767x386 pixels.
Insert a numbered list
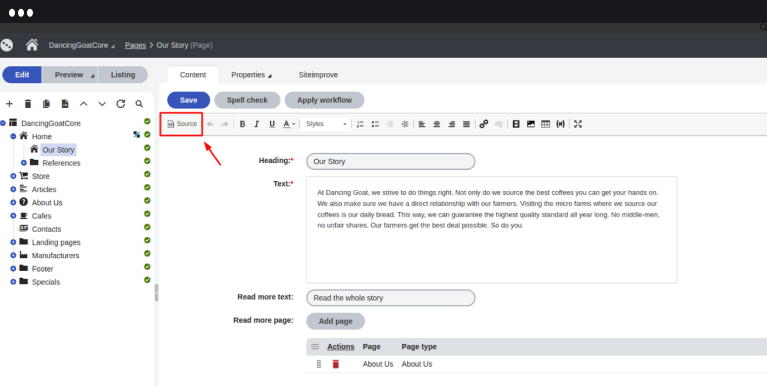tap(360, 124)
